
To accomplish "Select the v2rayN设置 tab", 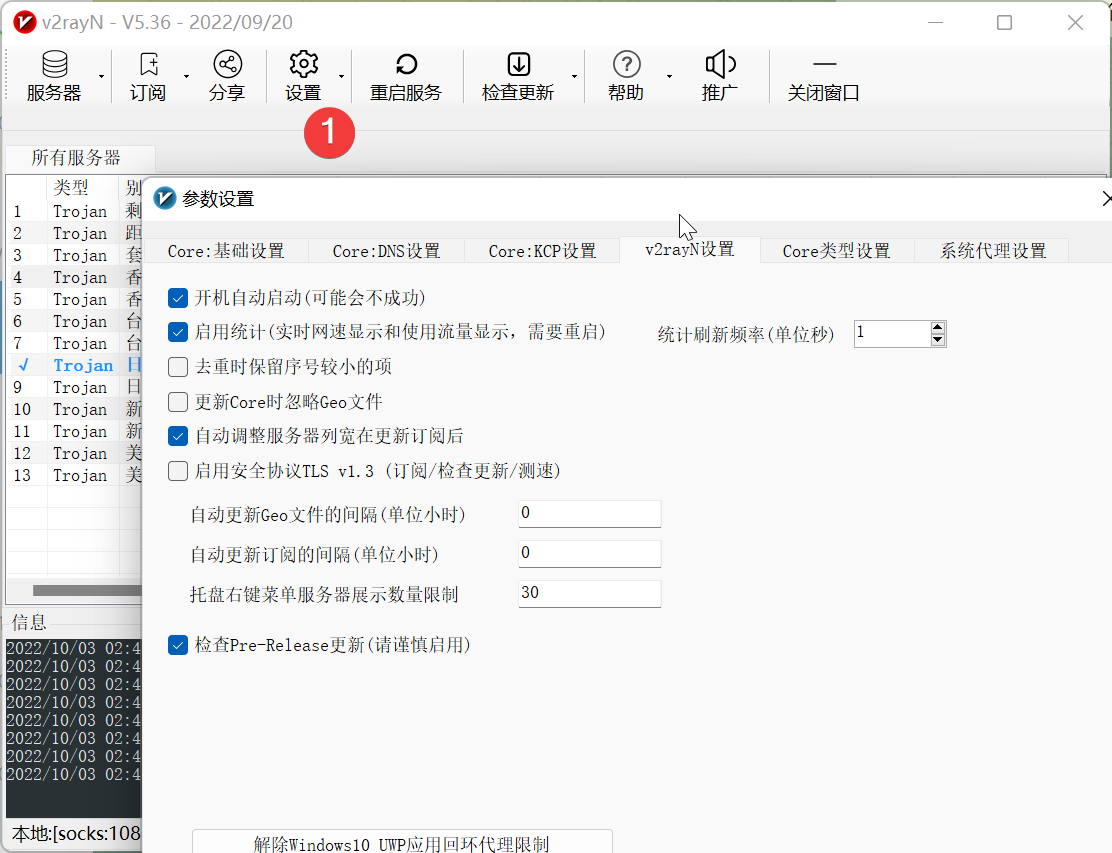I will coord(690,250).
